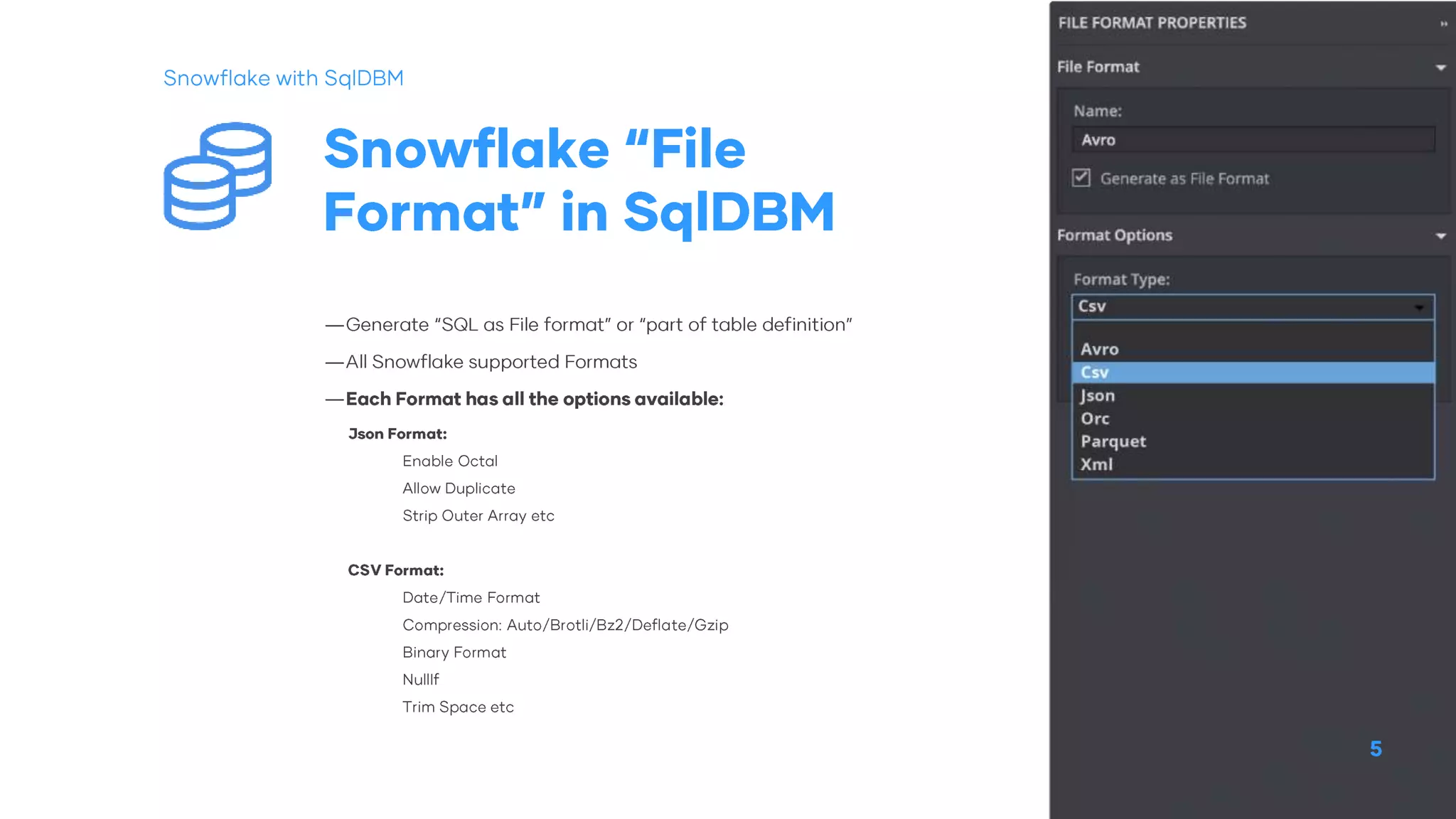
Task: Toggle the Generate as File Format checkbox
Action: 1081,178
